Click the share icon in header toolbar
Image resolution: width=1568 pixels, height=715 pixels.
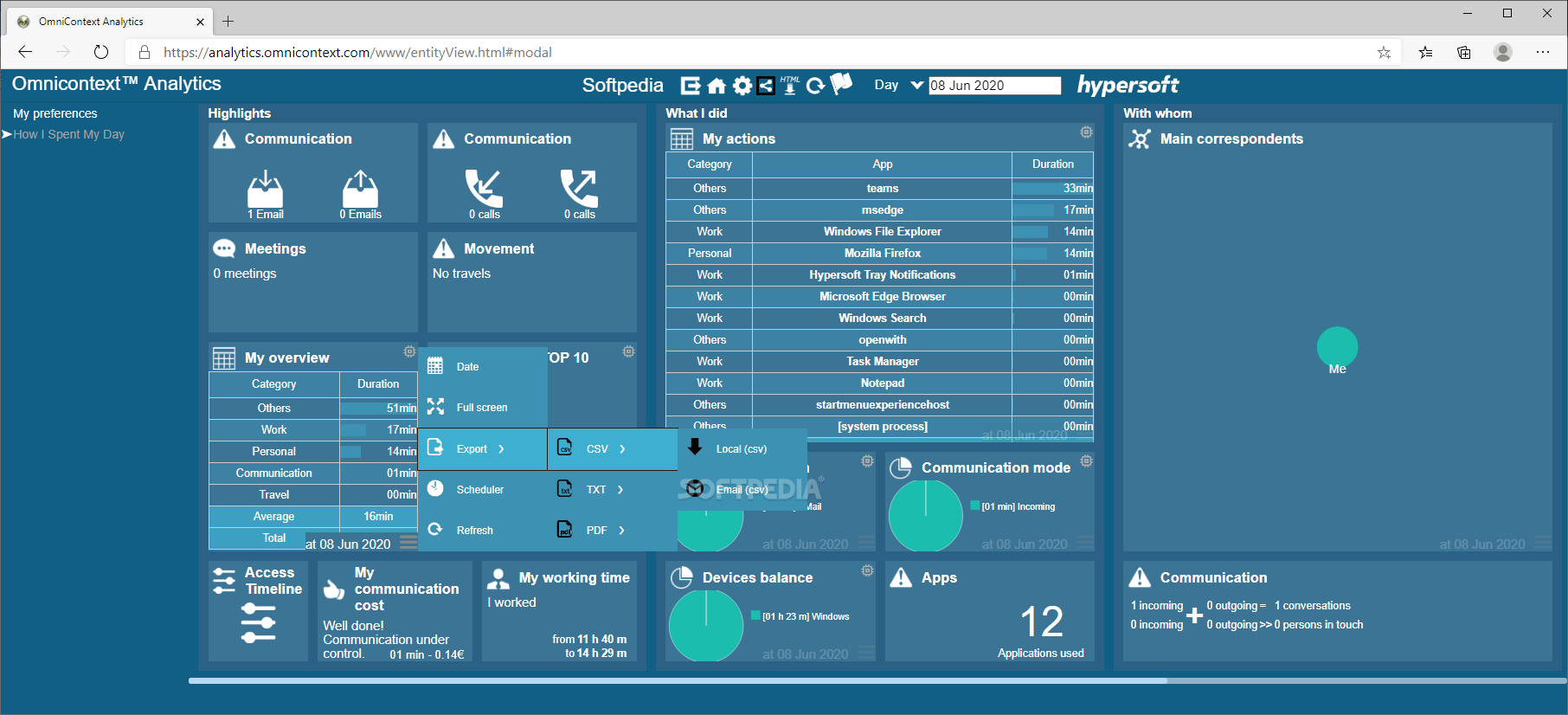pyautogui.click(x=766, y=86)
